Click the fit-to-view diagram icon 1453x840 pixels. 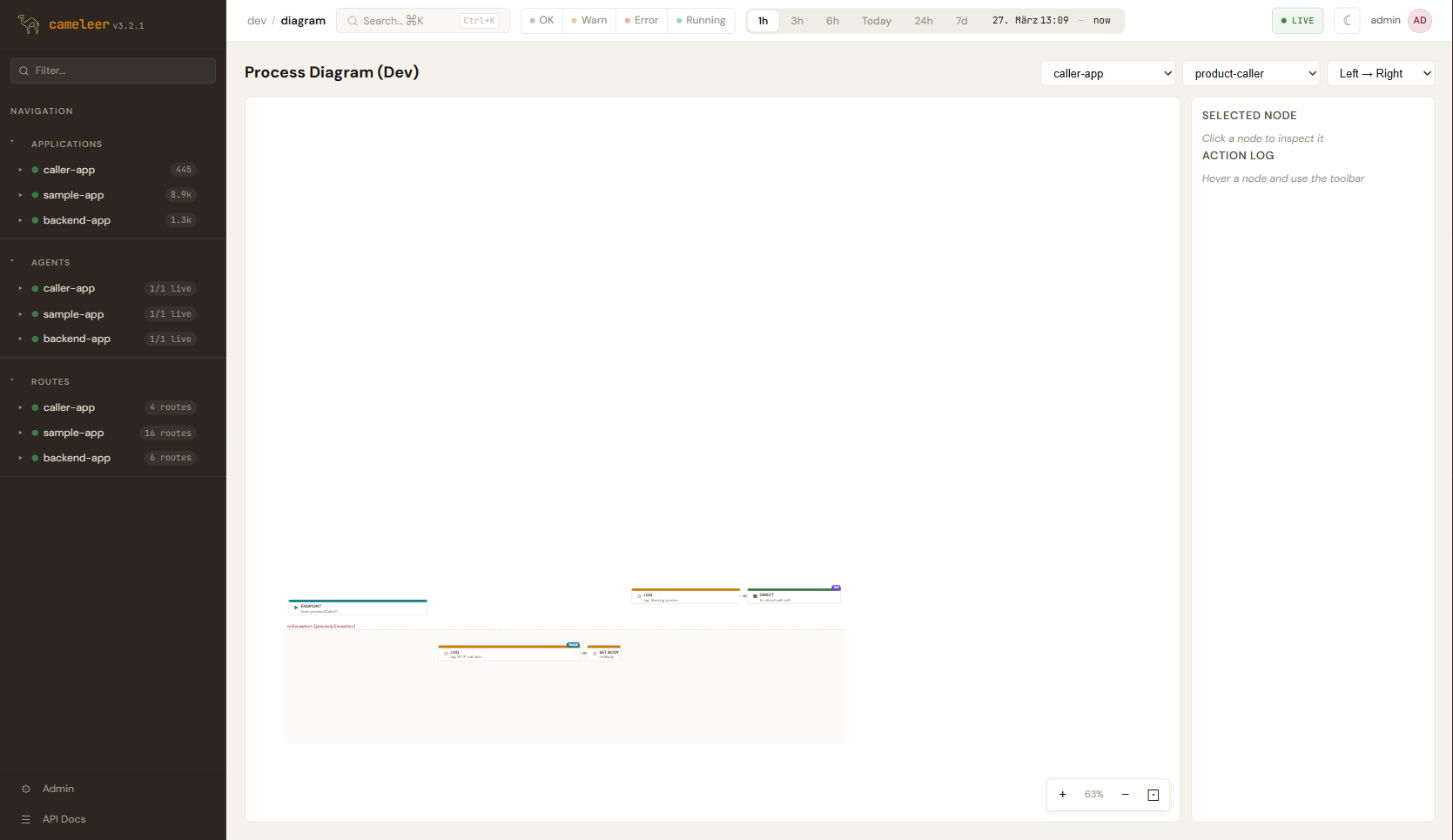pos(1153,795)
